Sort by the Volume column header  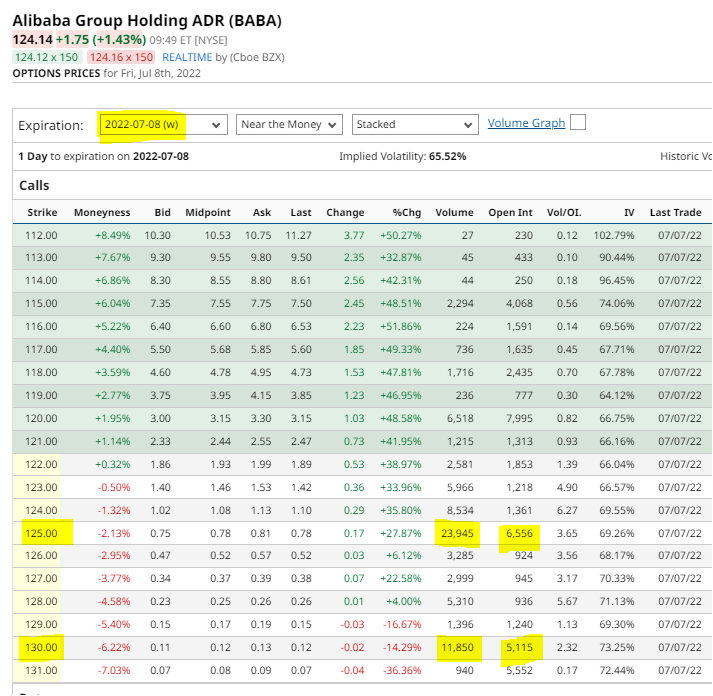(x=454, y=212)
